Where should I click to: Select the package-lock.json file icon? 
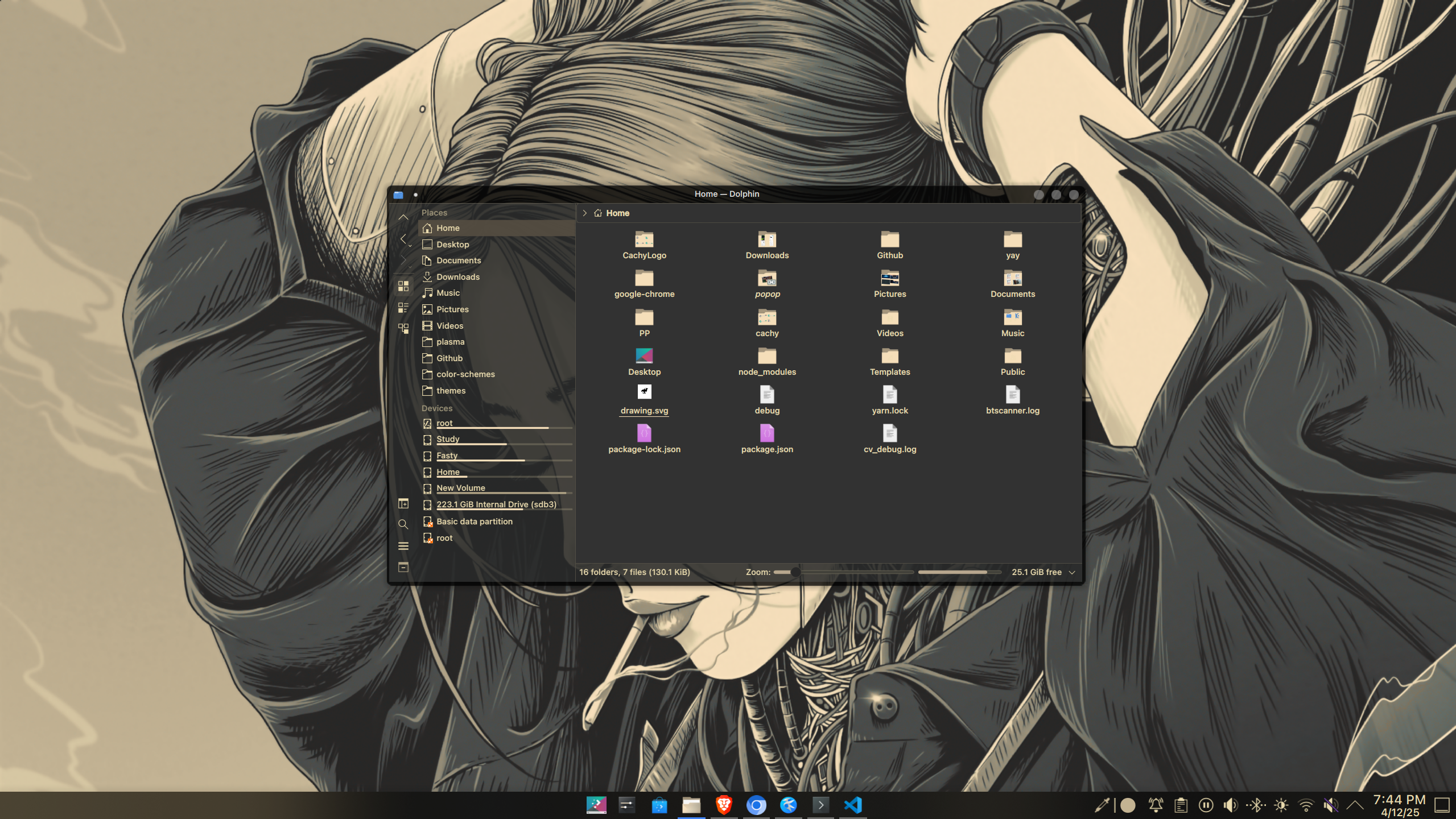[644, 433]
